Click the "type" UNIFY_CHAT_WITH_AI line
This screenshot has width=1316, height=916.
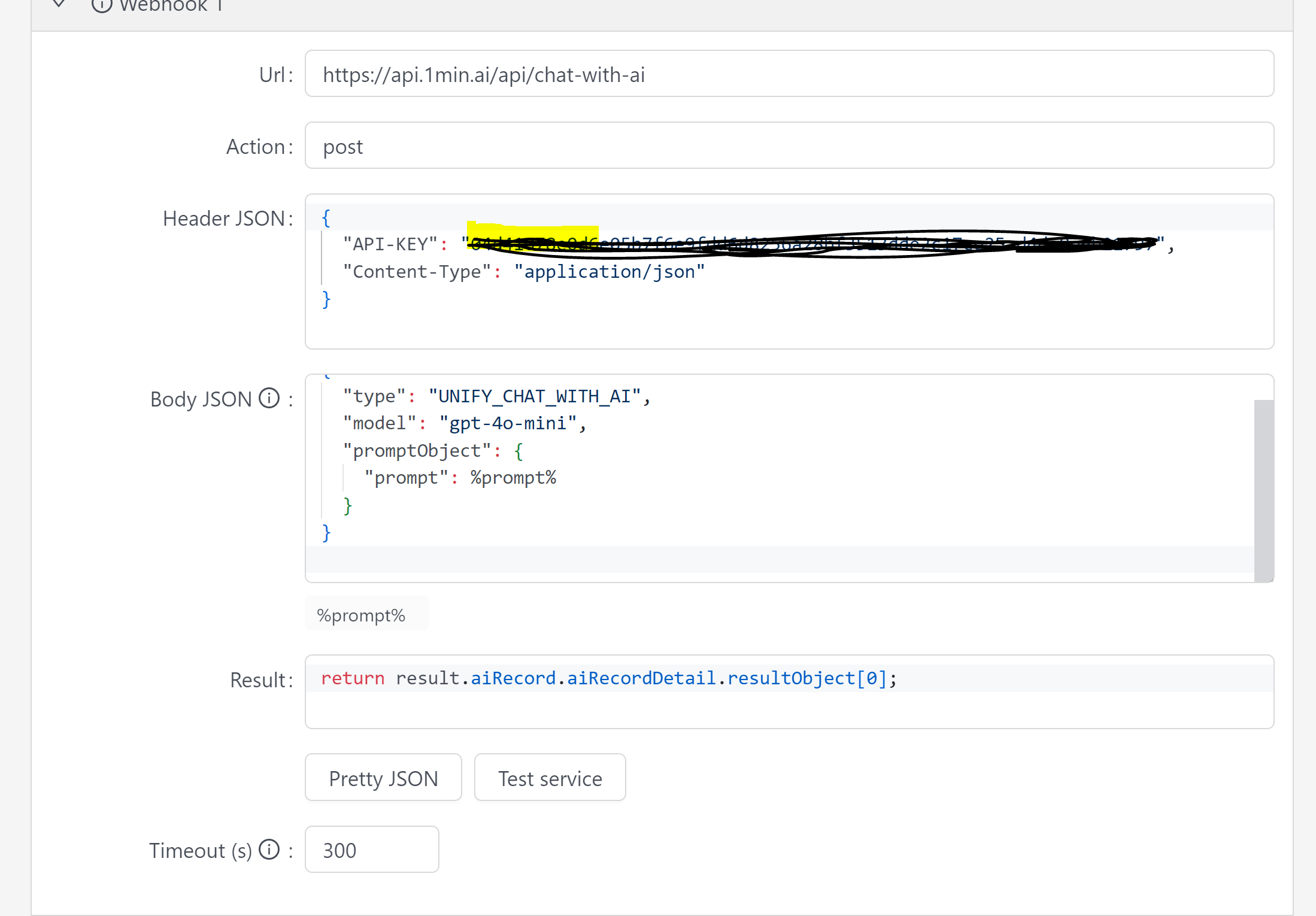coord(496,396)
